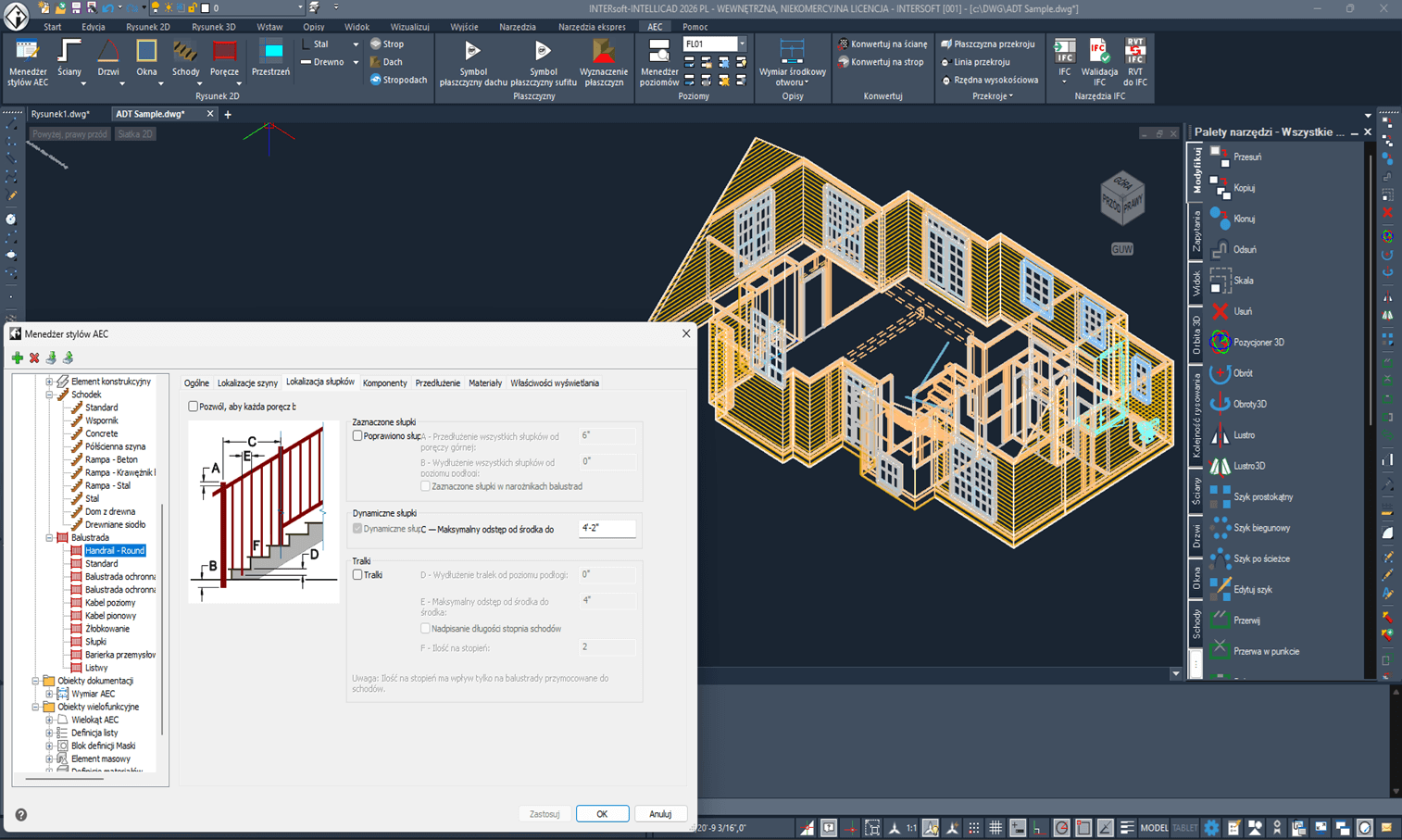Switch to the Wizualizuj ribbon tab
Image resolution: width=1402 pixels, height=840 pixels.
(412, 26)
